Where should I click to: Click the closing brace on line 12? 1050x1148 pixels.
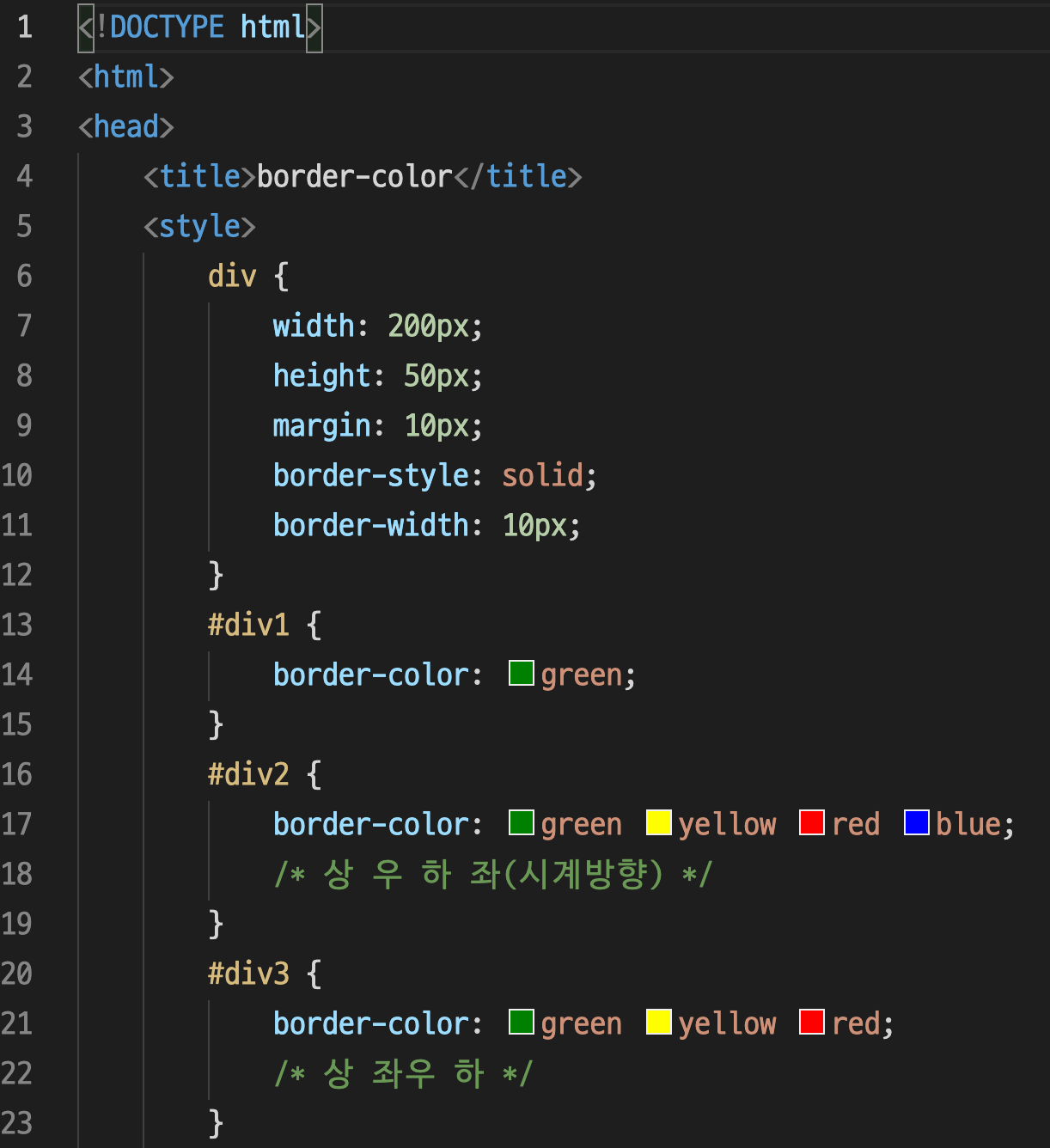[217, 575]
